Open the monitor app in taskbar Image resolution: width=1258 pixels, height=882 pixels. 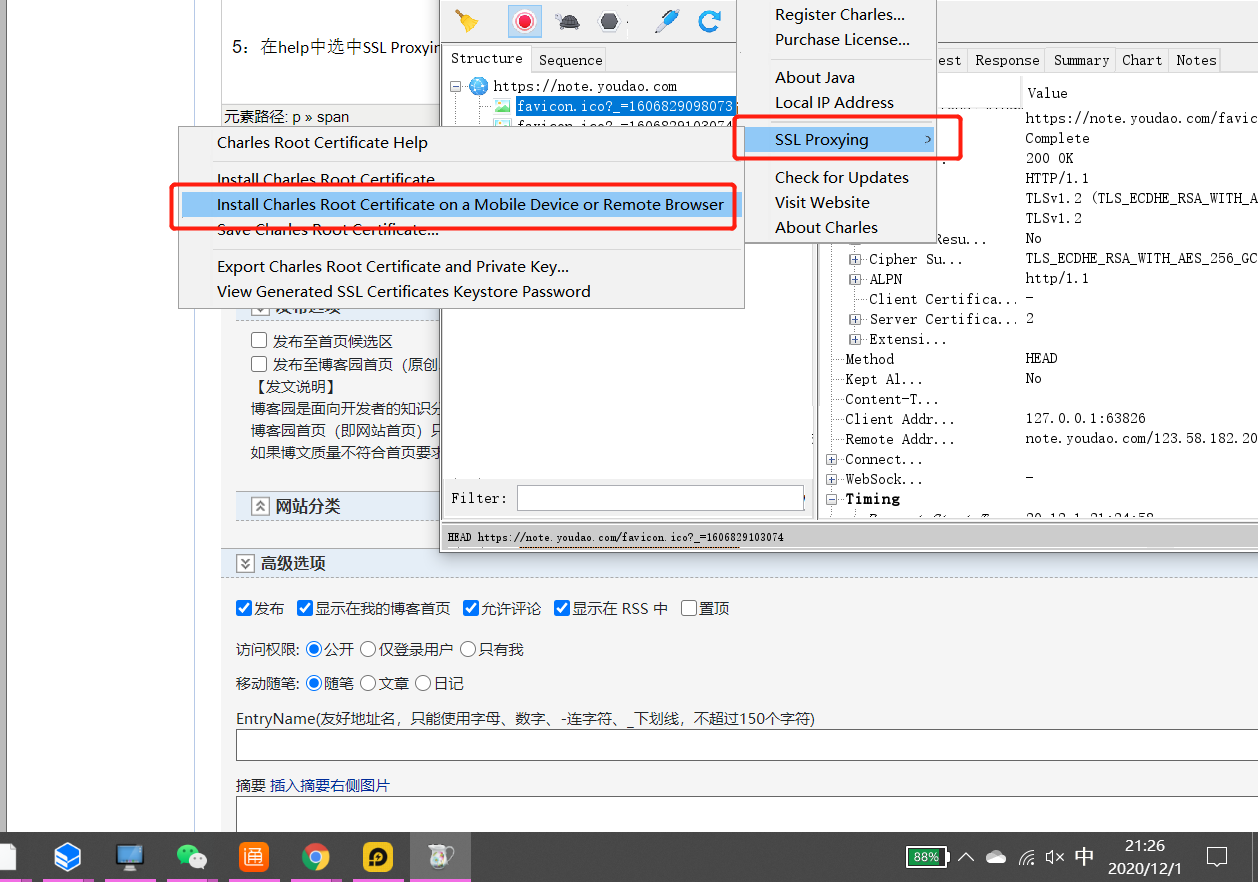point(130,857)
